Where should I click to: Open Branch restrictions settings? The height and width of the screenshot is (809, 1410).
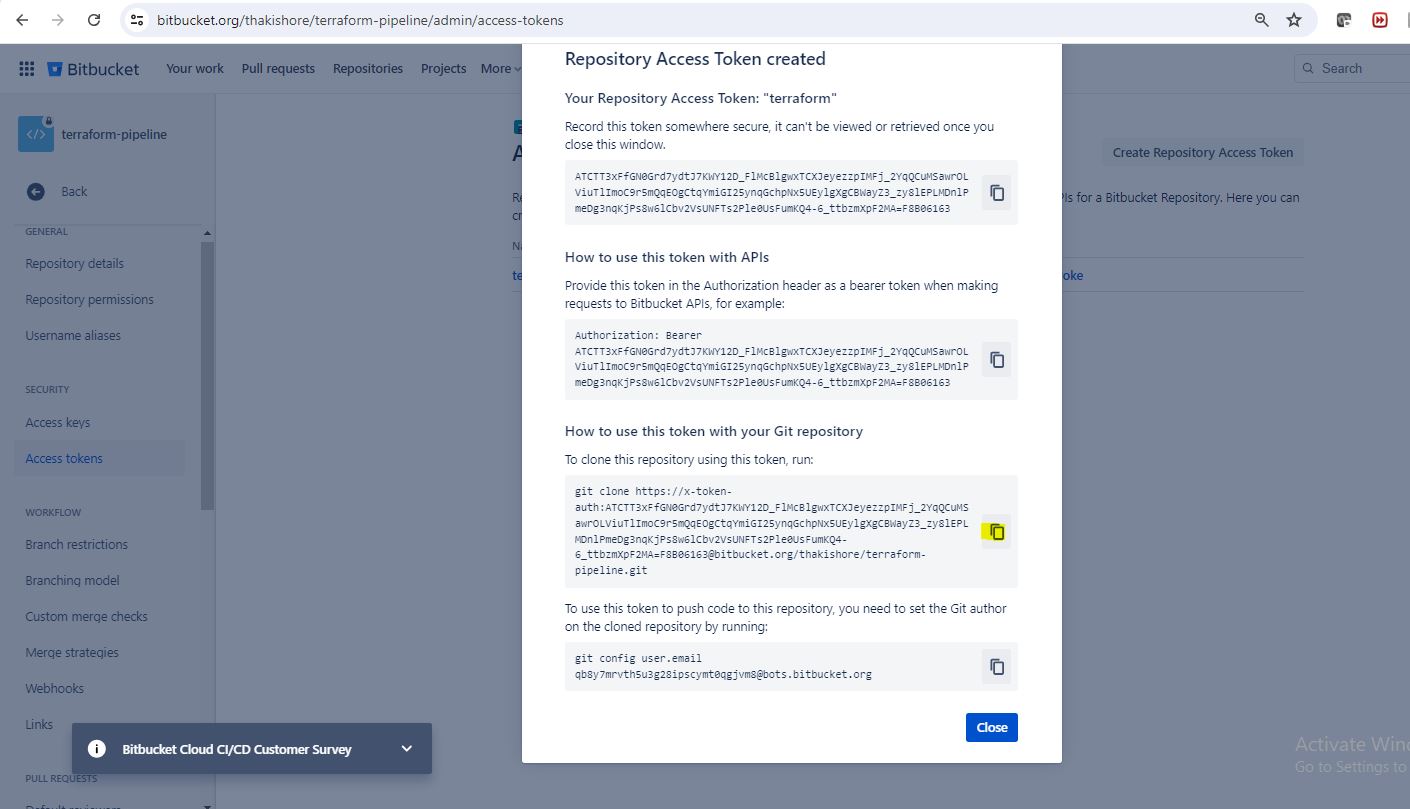77,545
